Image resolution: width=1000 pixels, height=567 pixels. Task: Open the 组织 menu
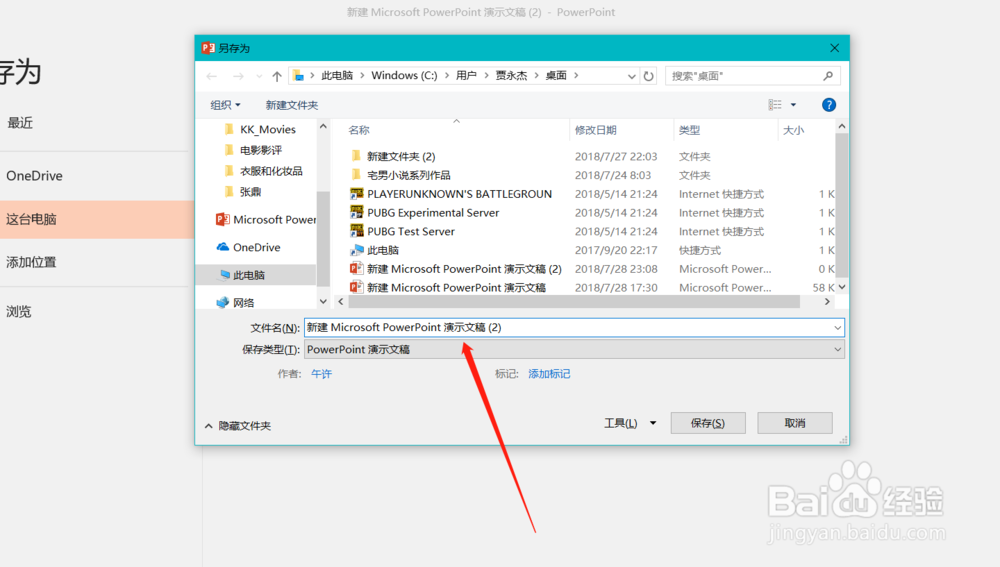[x=225, y=105]
